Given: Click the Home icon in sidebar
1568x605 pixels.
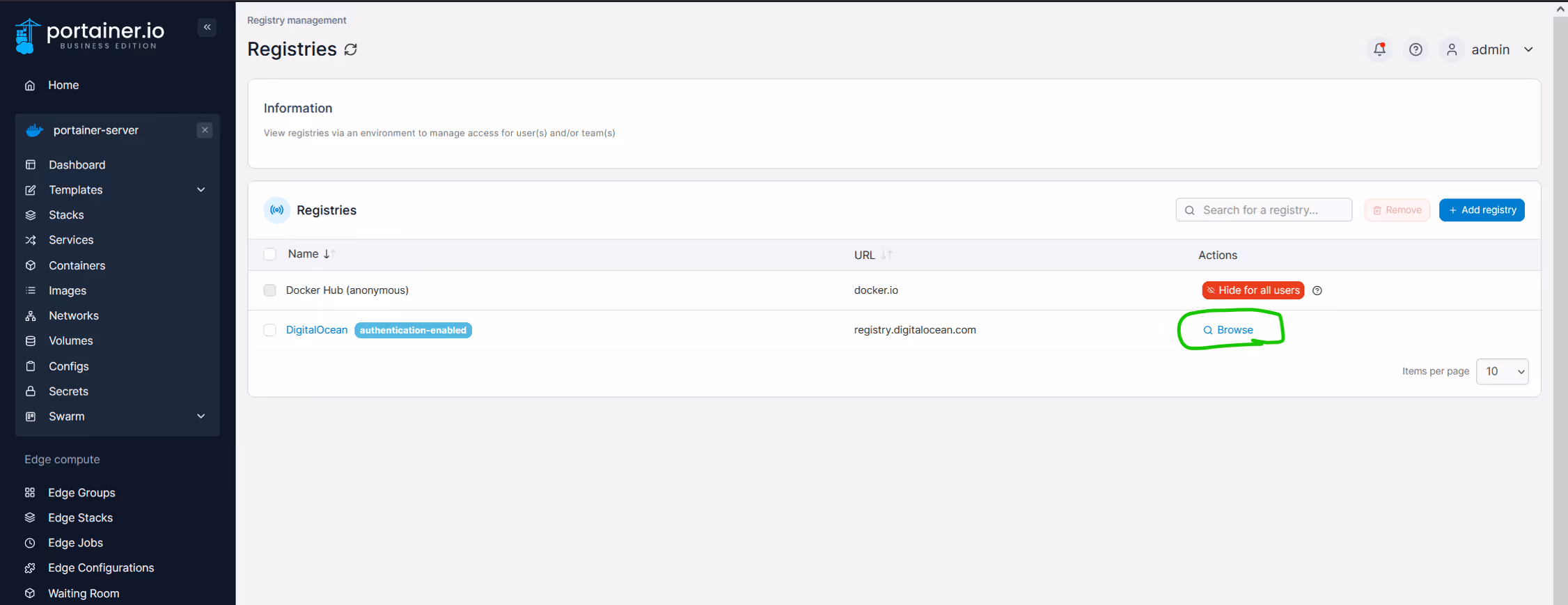Looking at the screenshot, I should click(x=30, y=86).
